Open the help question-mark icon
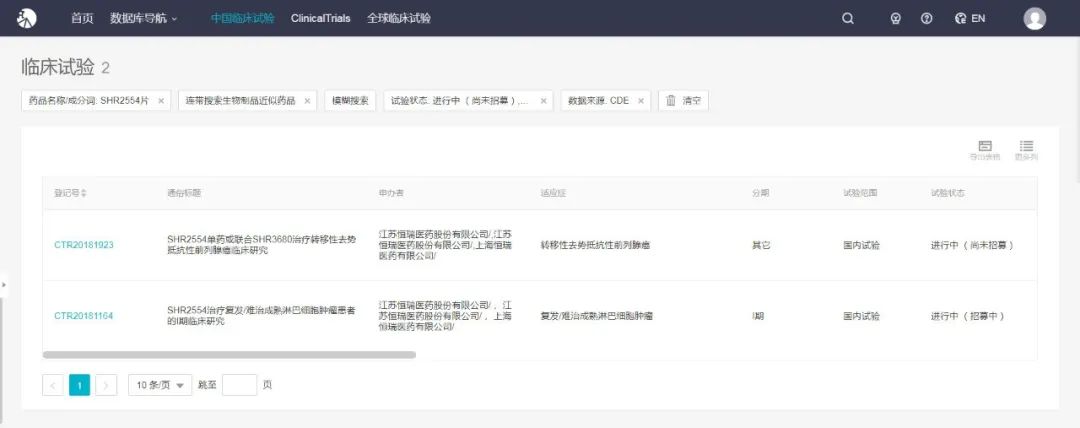Viewport: 1080px width, 428px height. [926, 19]
